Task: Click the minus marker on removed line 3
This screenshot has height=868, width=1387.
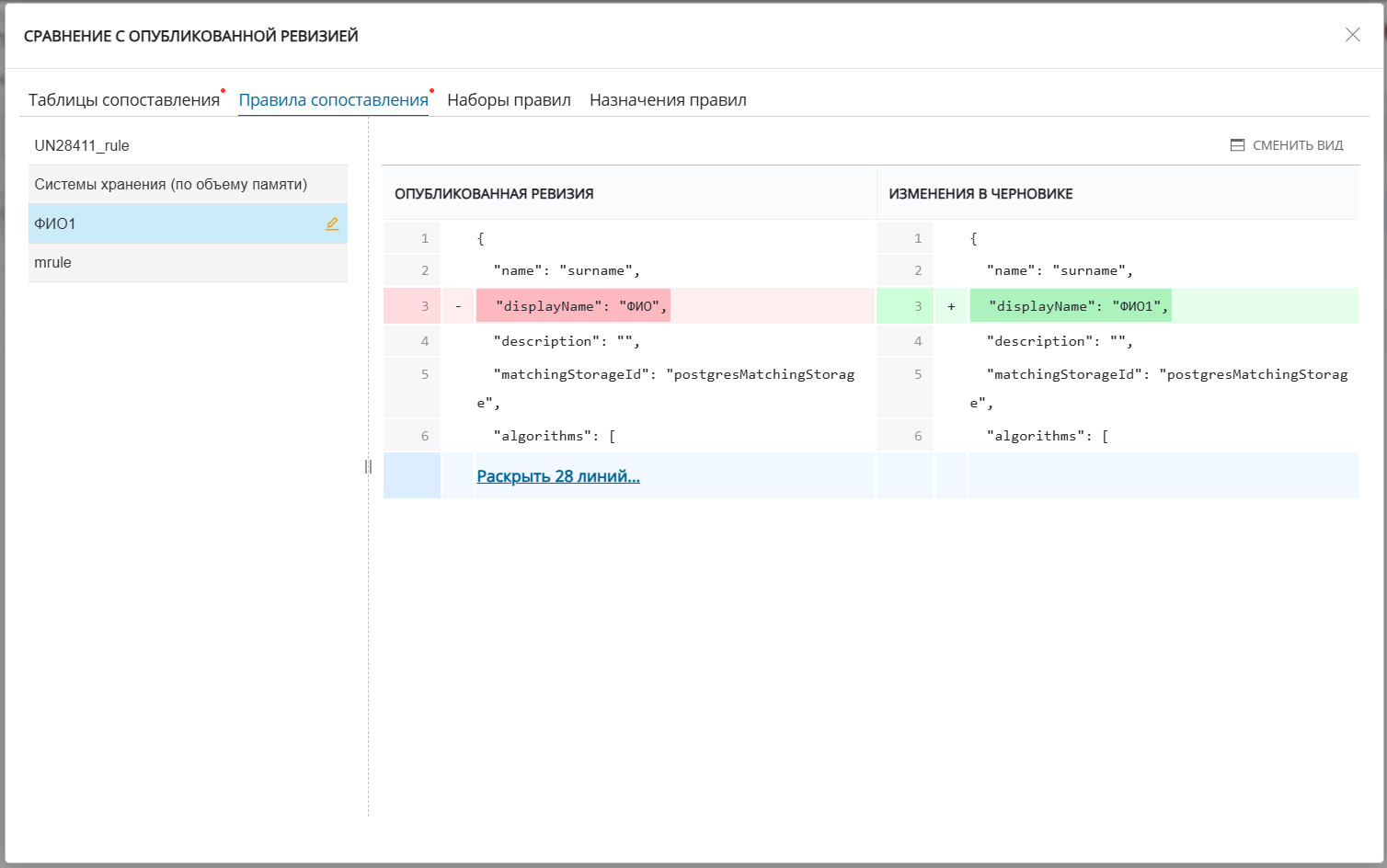Action: [x=458, y=306]
